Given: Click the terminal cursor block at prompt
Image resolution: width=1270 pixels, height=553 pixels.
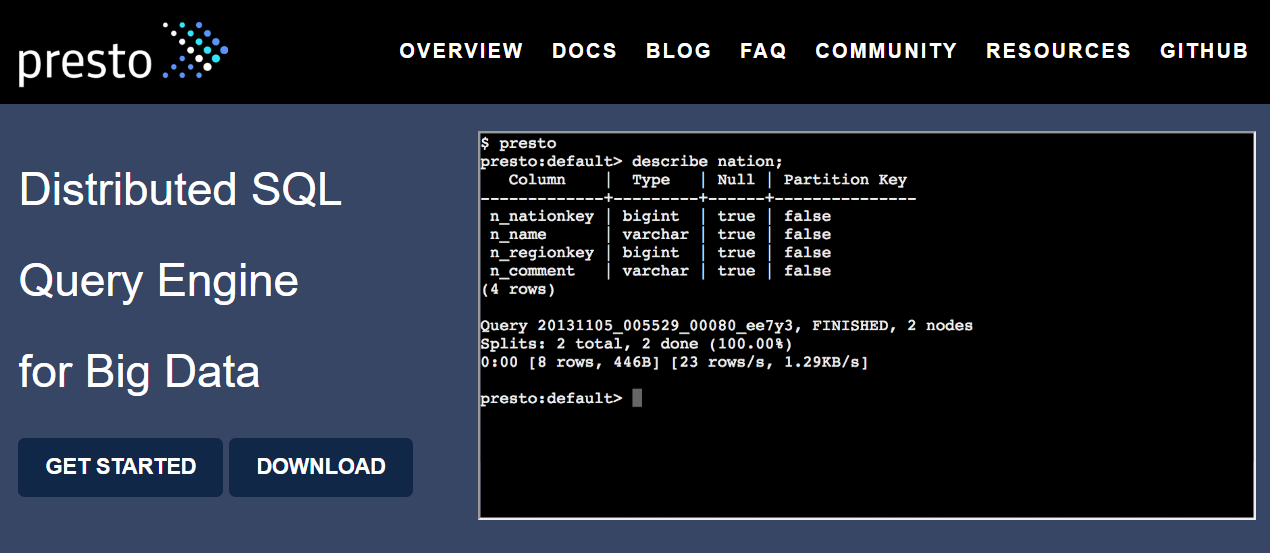Looking at the screenshot, I should tap(637, 398).
